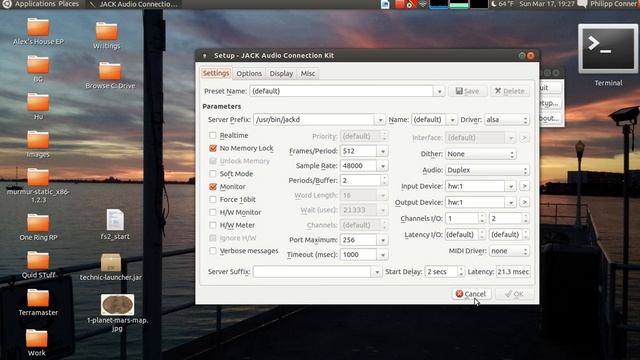This screenshot has width=640, height=360.
Task: Expand the Timeout (msec) 1000 dropdown
Action: coord(382,255)
